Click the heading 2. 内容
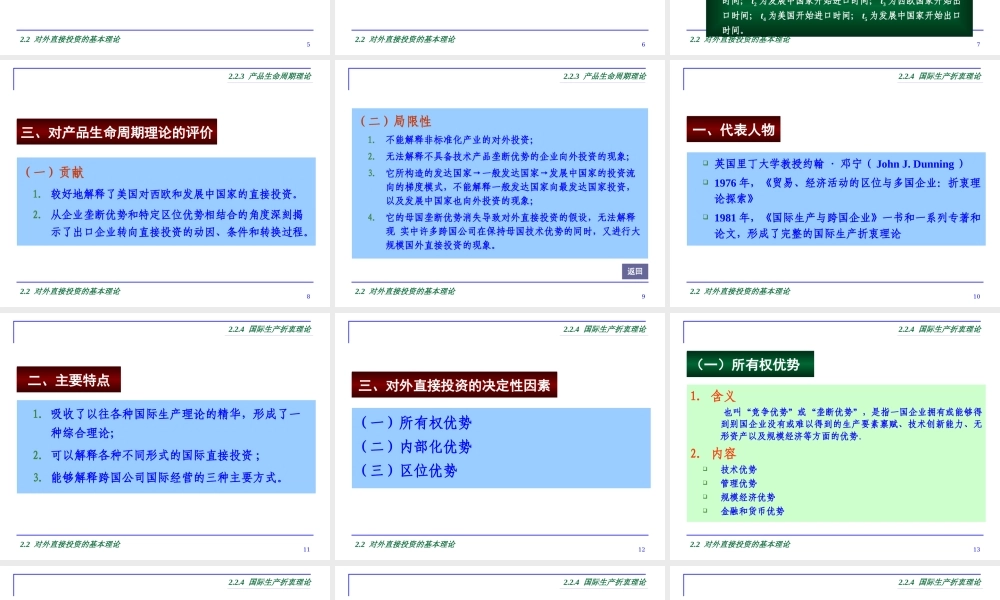 pos(713,453)
